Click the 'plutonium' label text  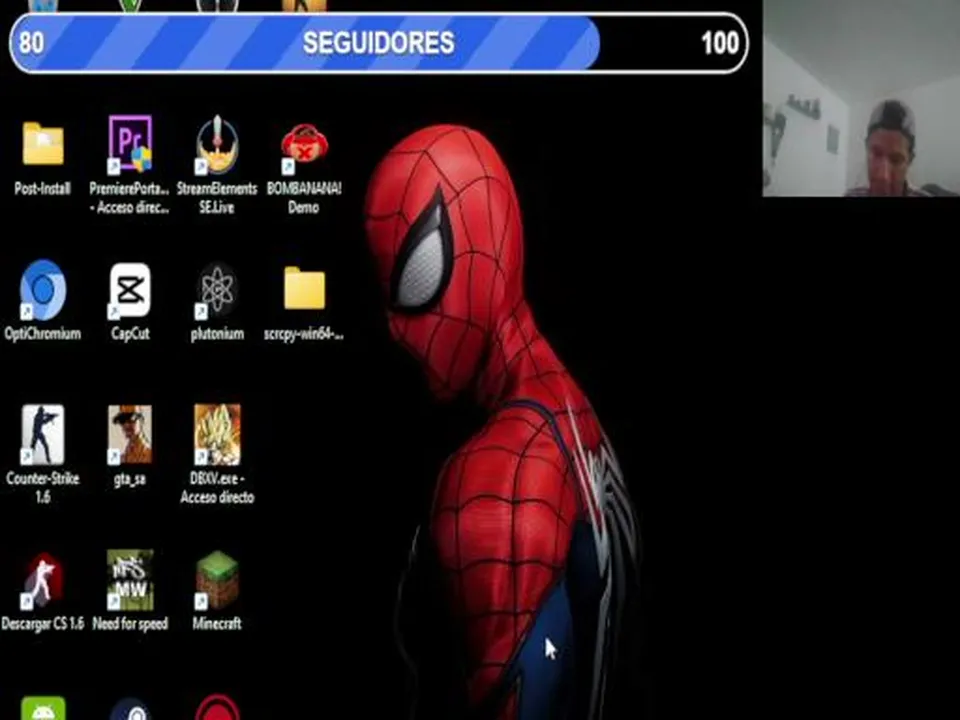click(217, 334)
